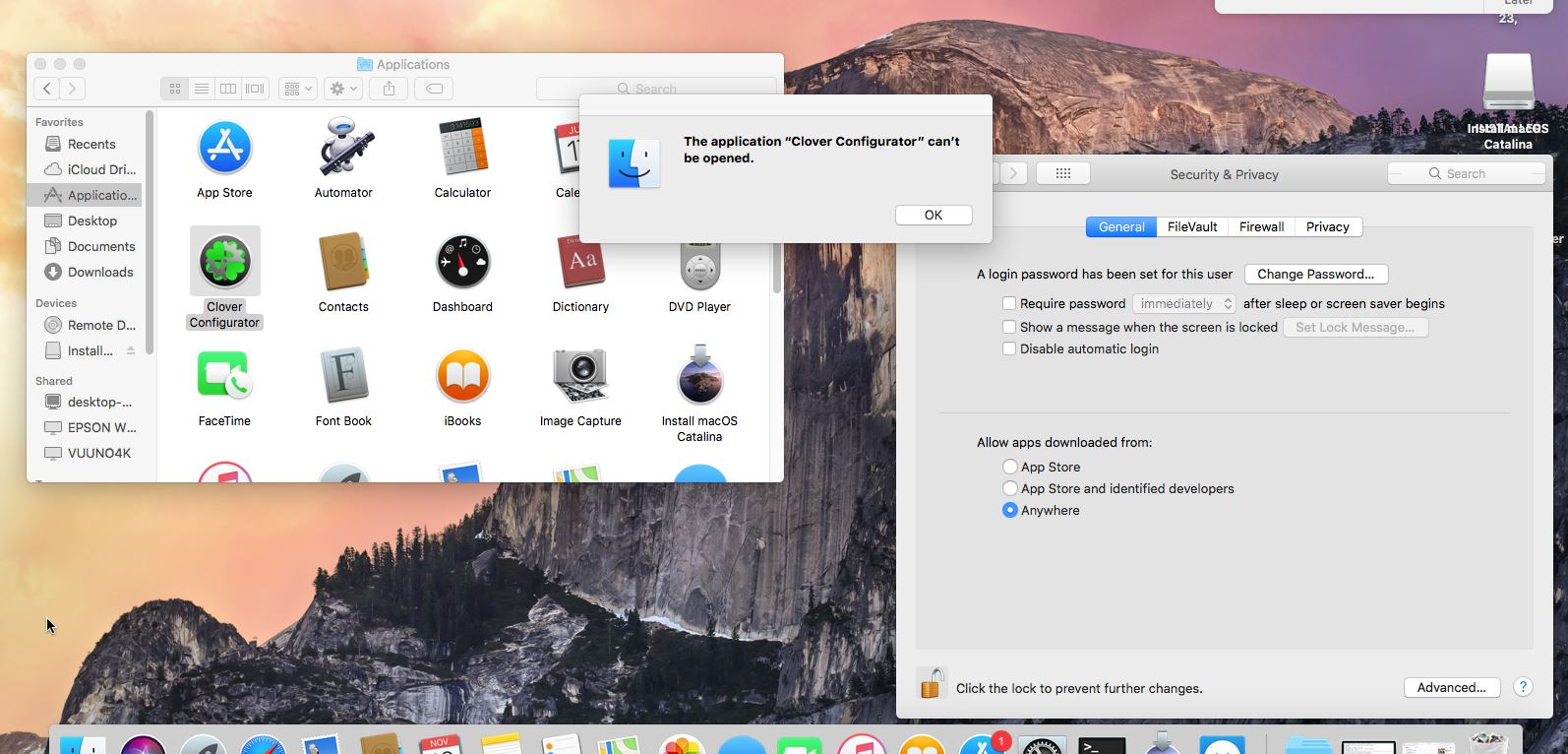Open the help button in Security & Privacy
1568x754 pixels.
coord(1523,687)
